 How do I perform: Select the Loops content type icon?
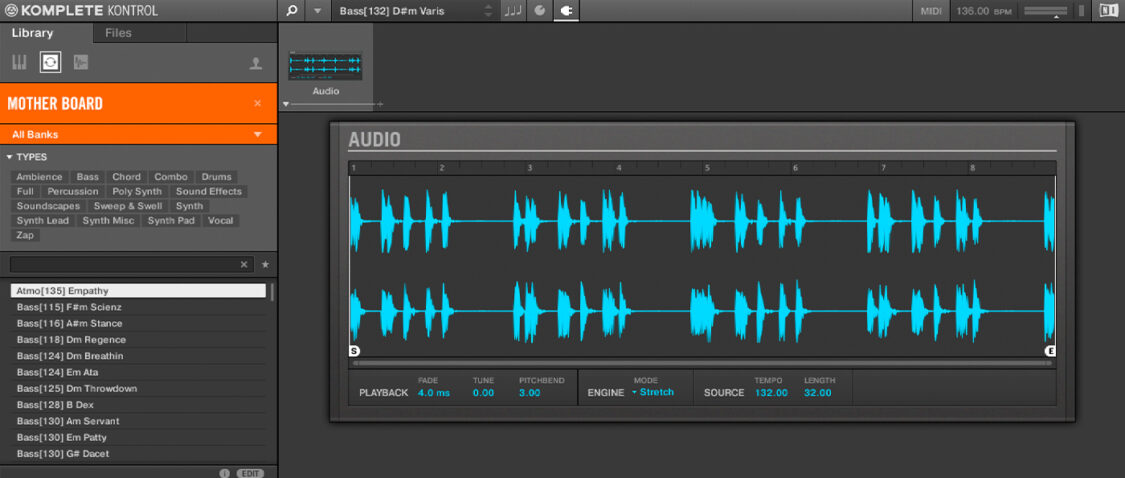pyautogui.click(x=50, y=62)
